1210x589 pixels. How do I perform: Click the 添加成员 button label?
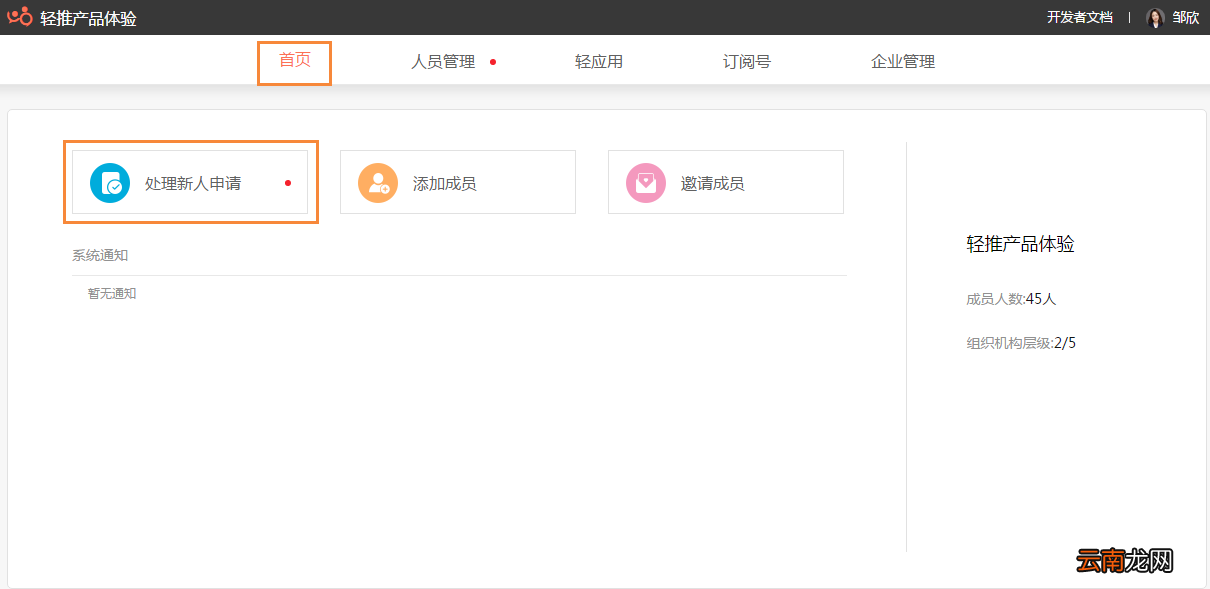[x=445, y=184]
